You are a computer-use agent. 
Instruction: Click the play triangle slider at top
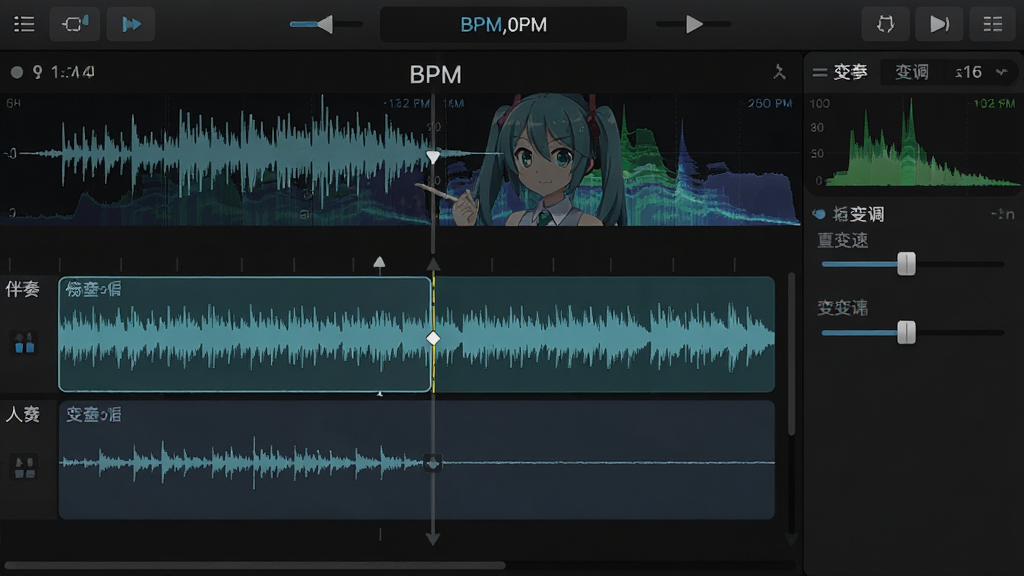coord(694,24)
